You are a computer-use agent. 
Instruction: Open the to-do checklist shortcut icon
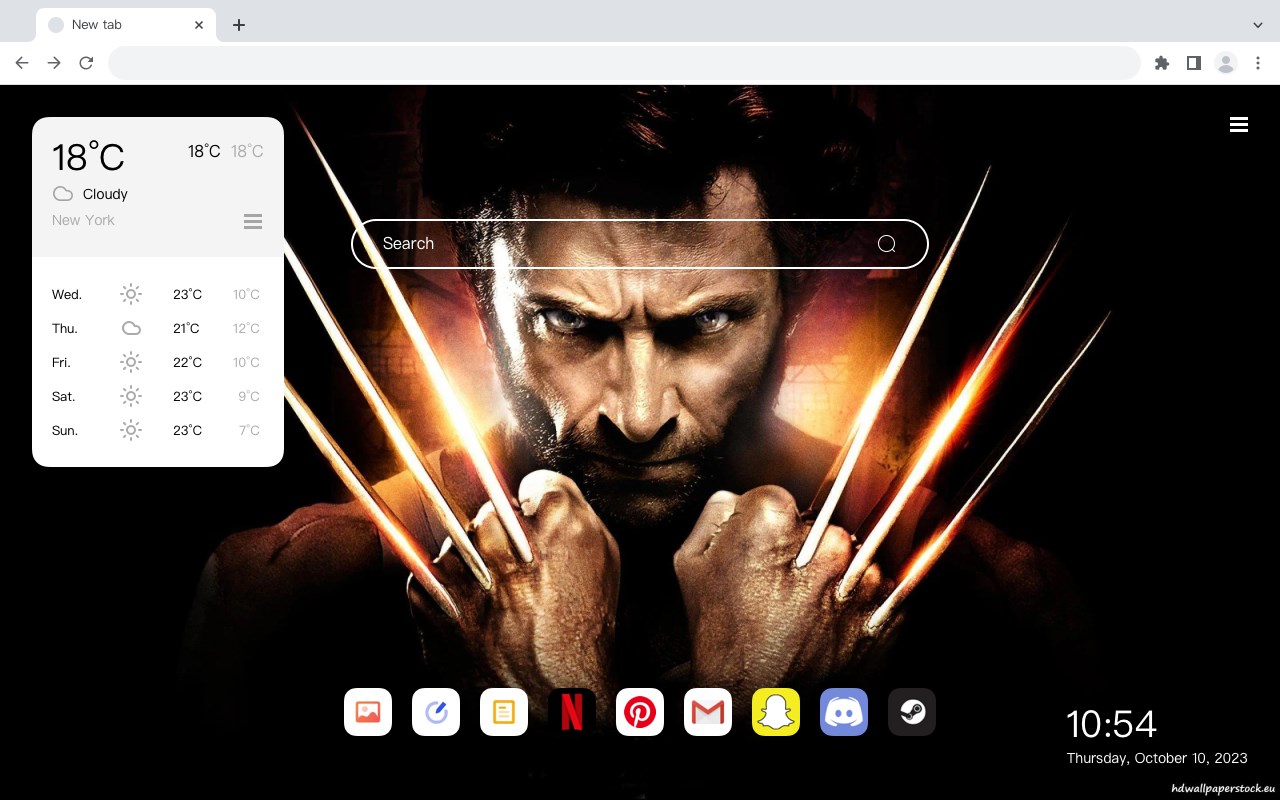click(x=436, y=712)
